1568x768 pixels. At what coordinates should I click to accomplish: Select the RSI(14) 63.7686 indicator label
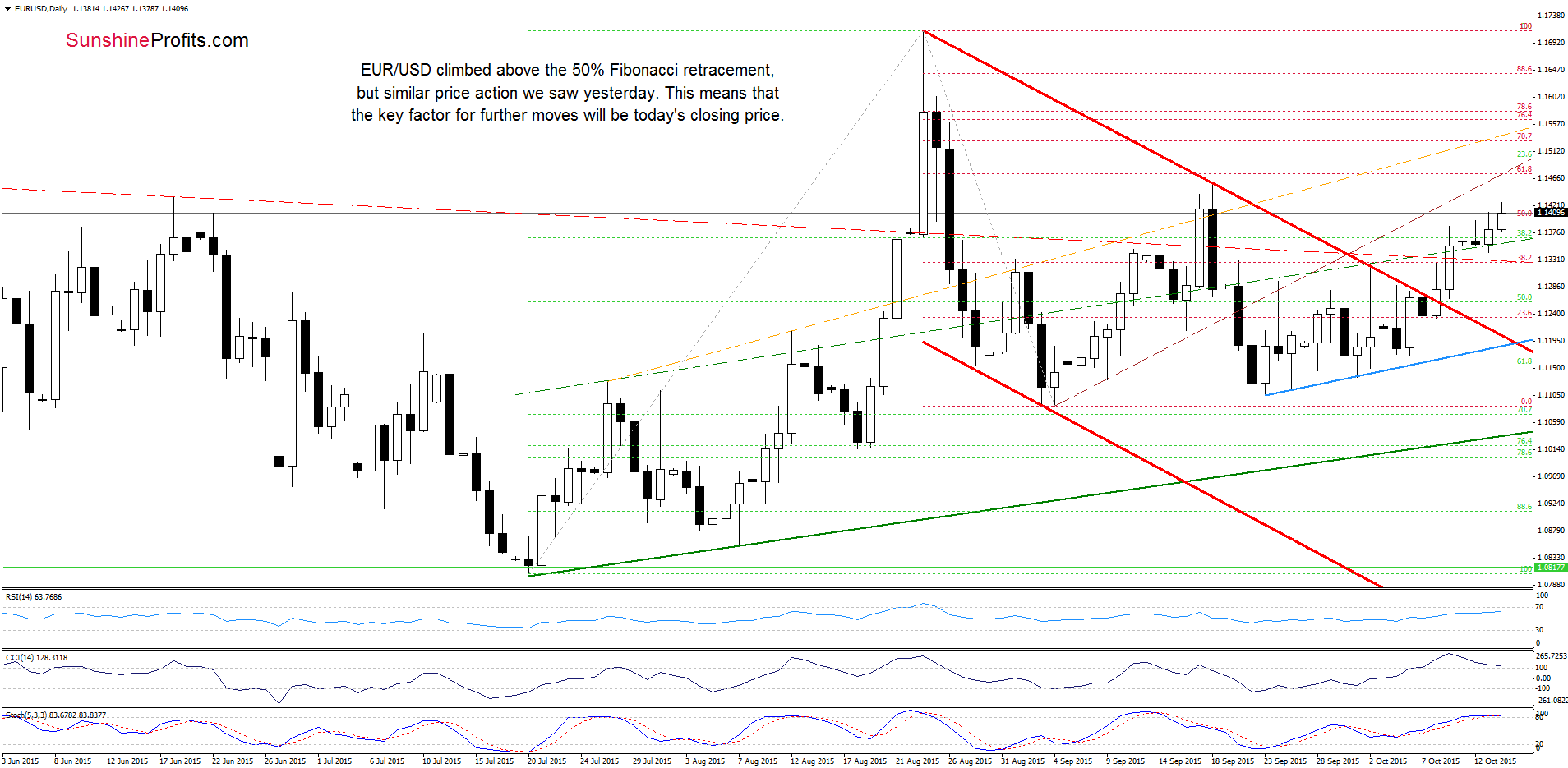click(x=34, y=597)
